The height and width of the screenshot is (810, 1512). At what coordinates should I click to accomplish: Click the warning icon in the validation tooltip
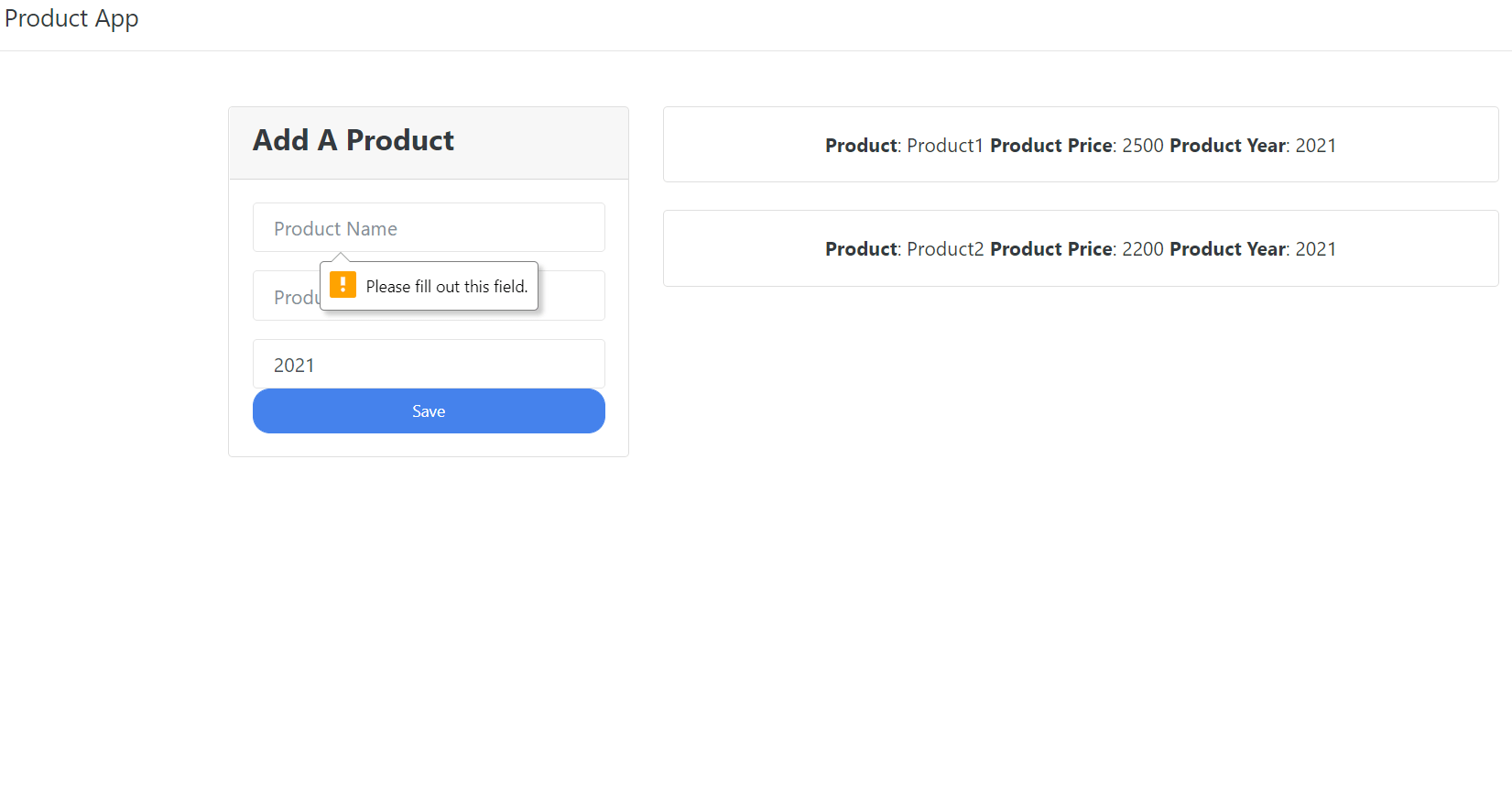point(343,285)
